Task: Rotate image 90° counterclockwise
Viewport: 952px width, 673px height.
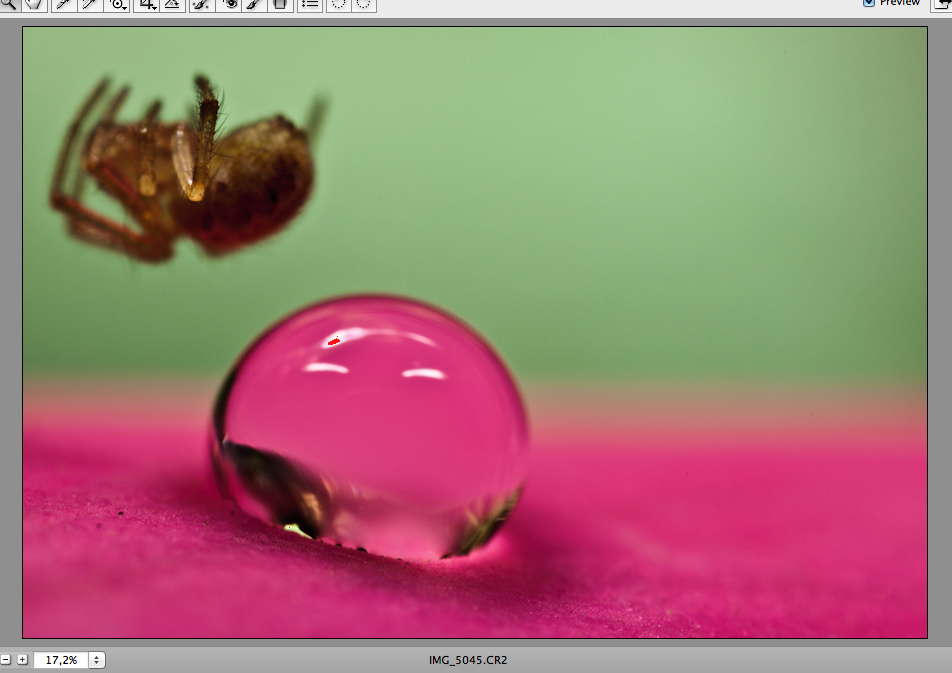Action: (338, 4)
